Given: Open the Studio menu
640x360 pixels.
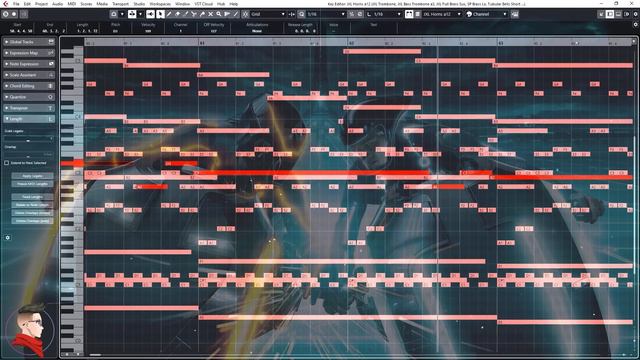Looking at the screenshot, I should click(139, 4).
